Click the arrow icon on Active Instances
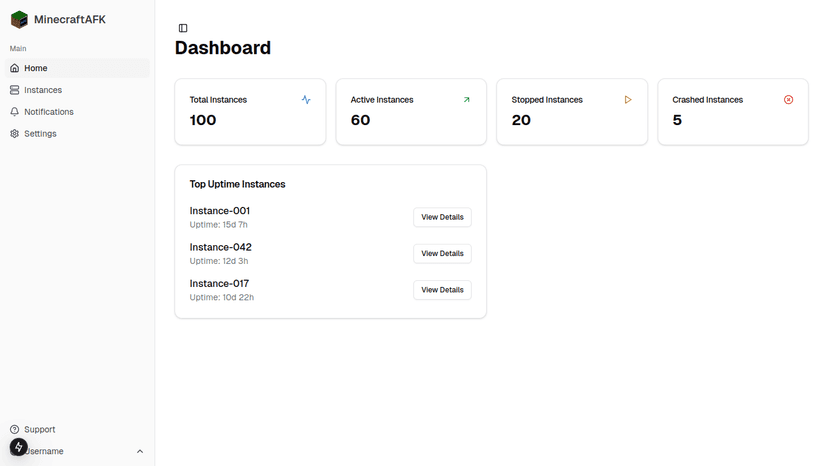828x466 pixels. (467, 100)
